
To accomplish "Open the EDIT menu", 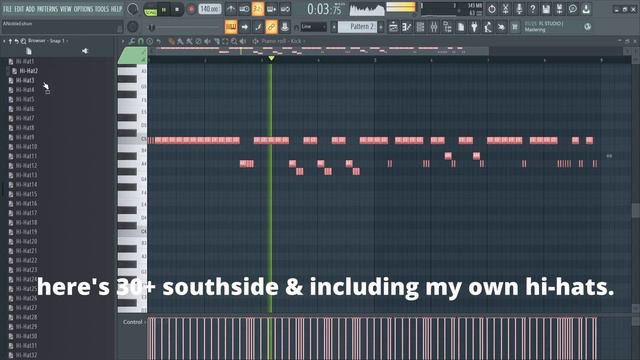I will pyautogui.click(x=19, y=9).
